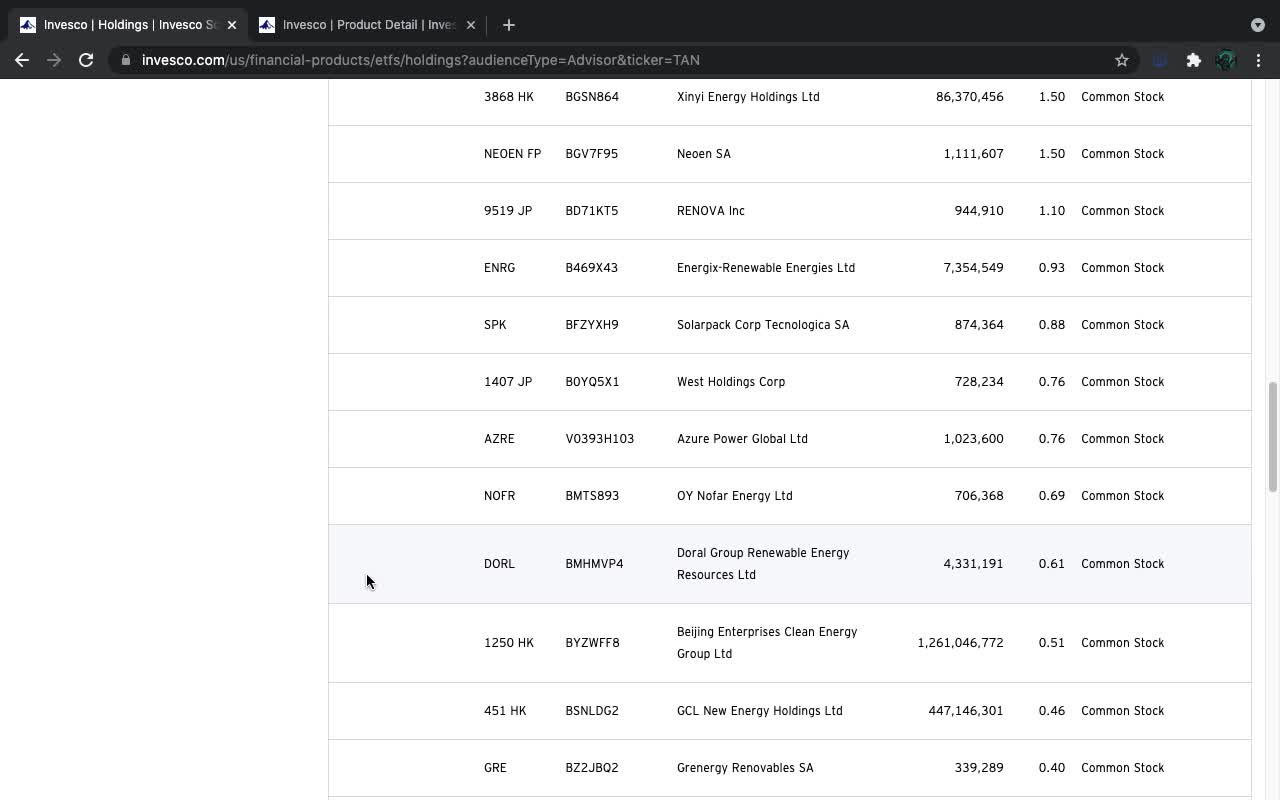
Task: Click ticker 9519 JP
Action: 508,211
